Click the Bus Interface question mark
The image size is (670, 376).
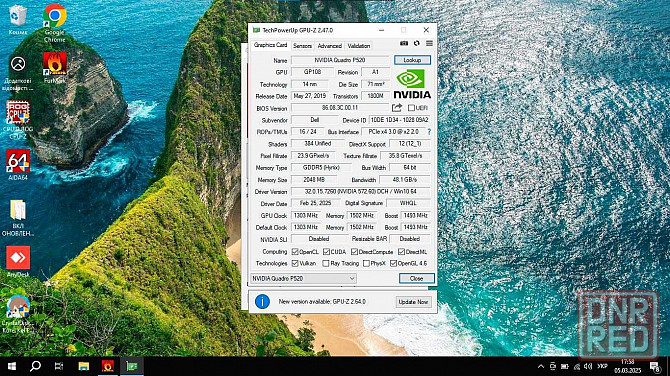pos(429,132)
